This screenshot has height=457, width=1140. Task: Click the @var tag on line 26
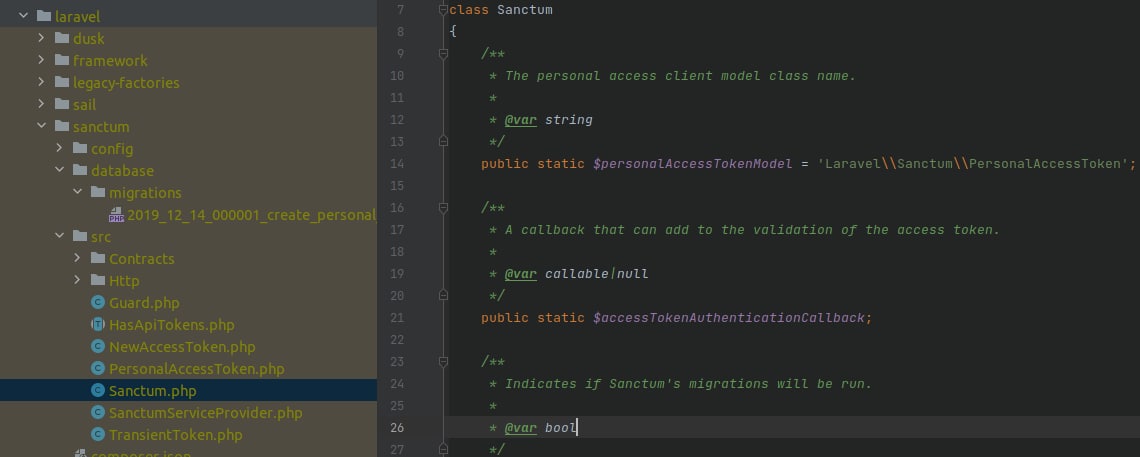point(521,427)
